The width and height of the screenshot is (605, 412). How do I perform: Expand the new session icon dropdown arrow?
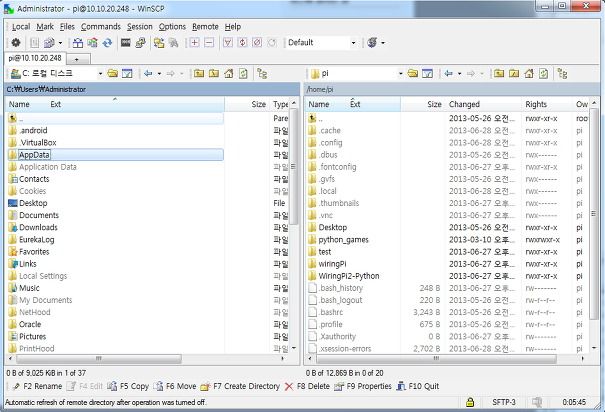(383, 42)
